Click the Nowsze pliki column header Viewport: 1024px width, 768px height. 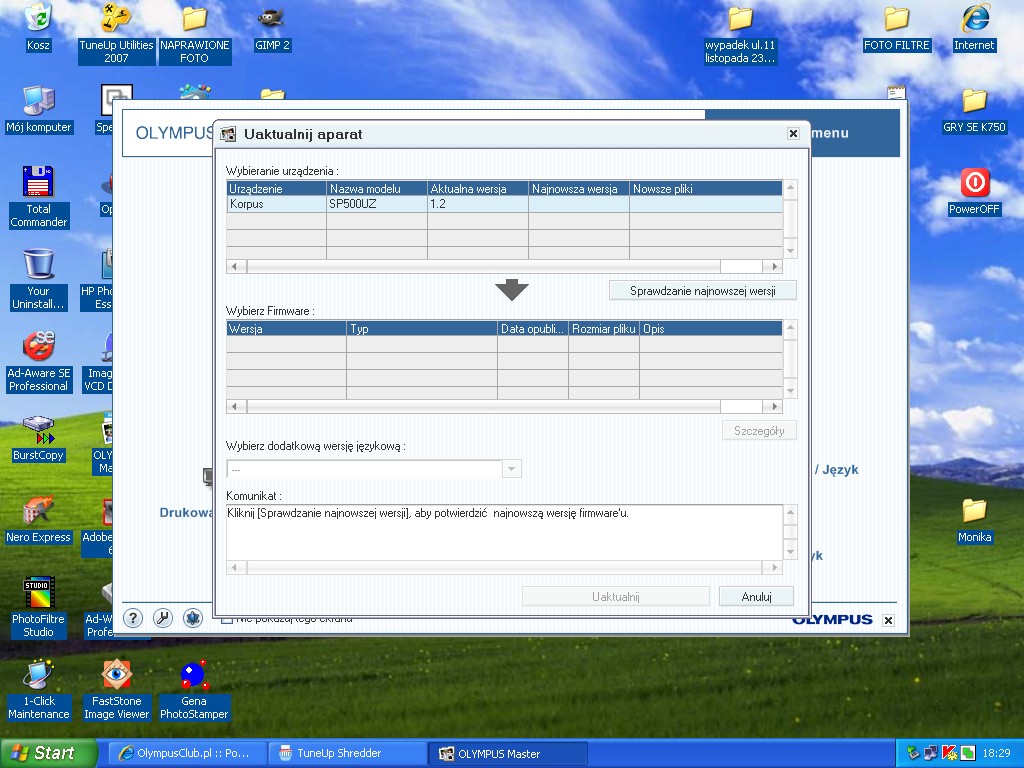(706, 188)
